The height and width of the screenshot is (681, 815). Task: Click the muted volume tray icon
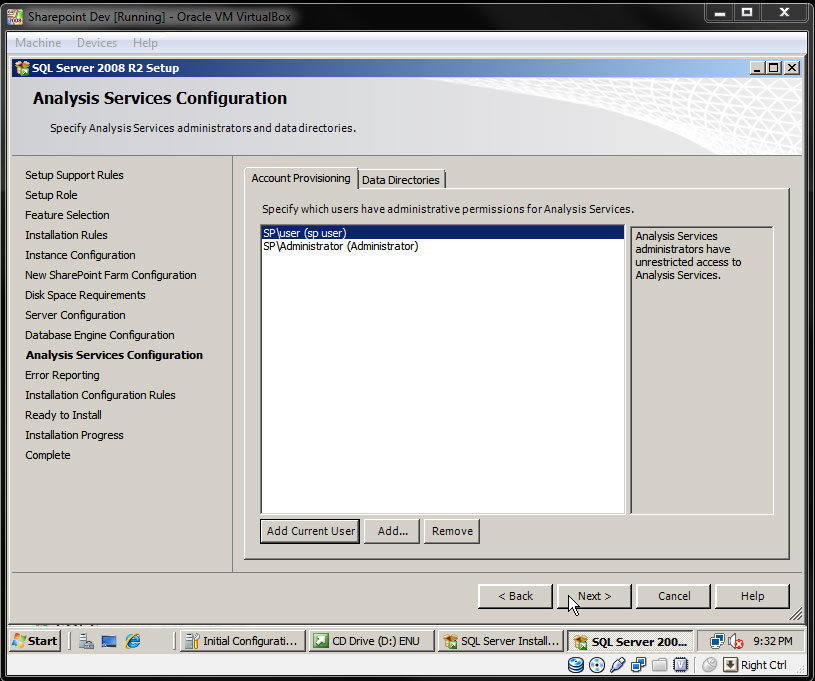click(735, 641)
